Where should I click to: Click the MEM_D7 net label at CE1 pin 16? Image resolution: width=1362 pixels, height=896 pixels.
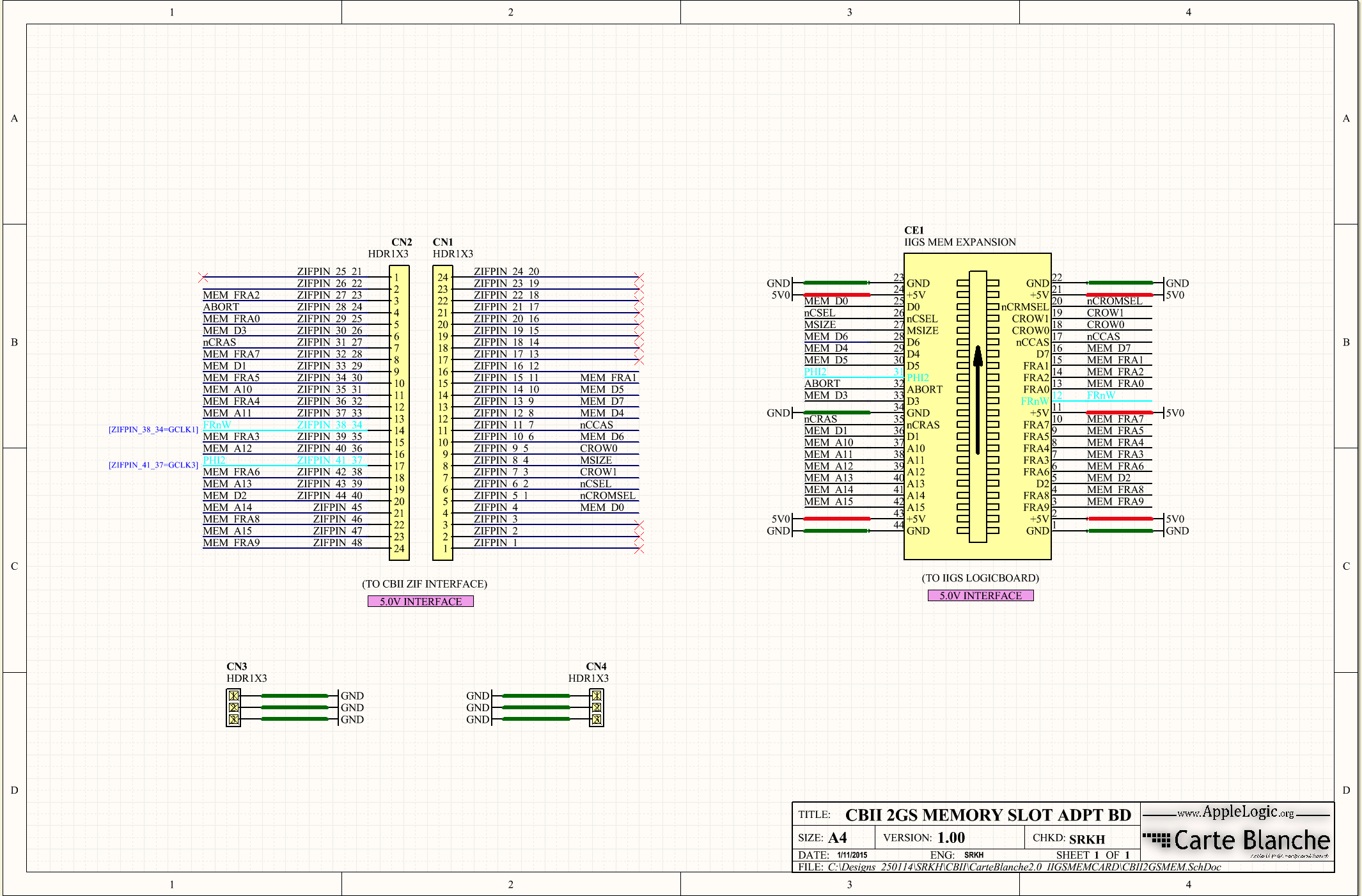pyautogui.click(x=1109, y=348)
